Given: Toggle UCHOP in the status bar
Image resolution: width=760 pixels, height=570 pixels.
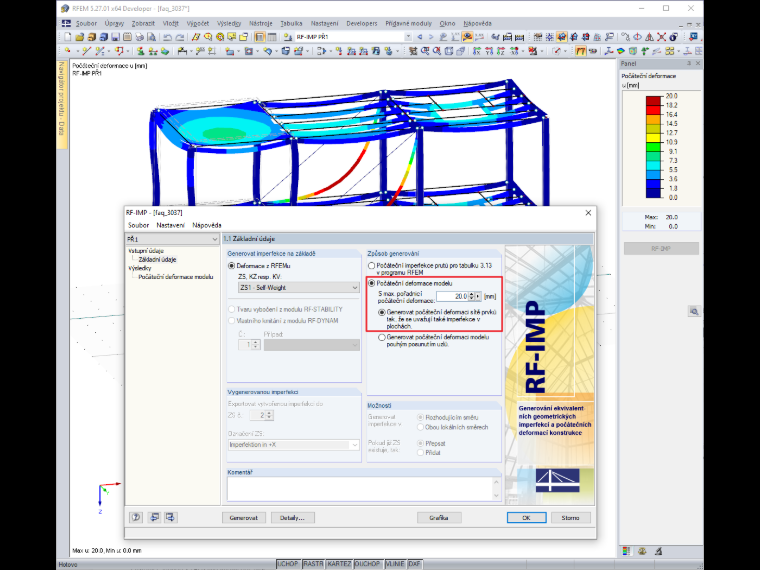Looking at the screenshot, I should click(x=288, y=564).
